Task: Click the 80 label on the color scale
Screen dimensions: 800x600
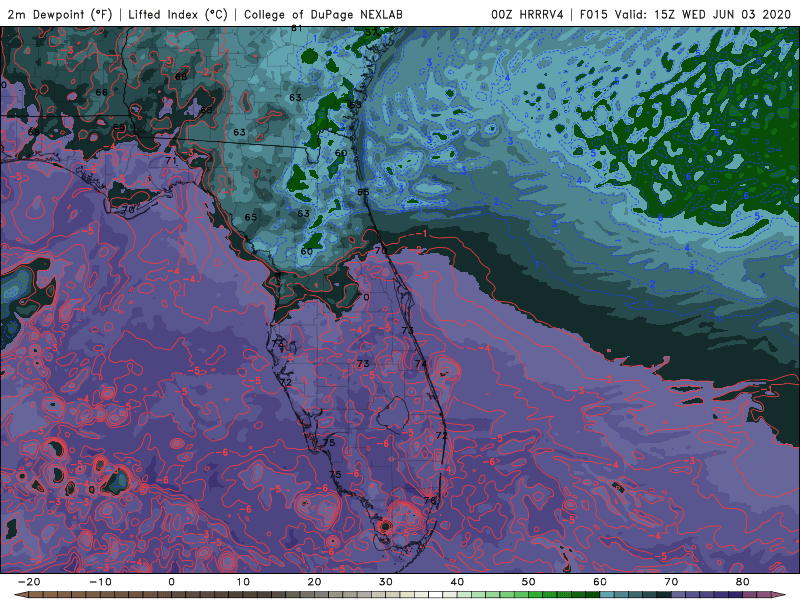Action: (x=743, y=582)
